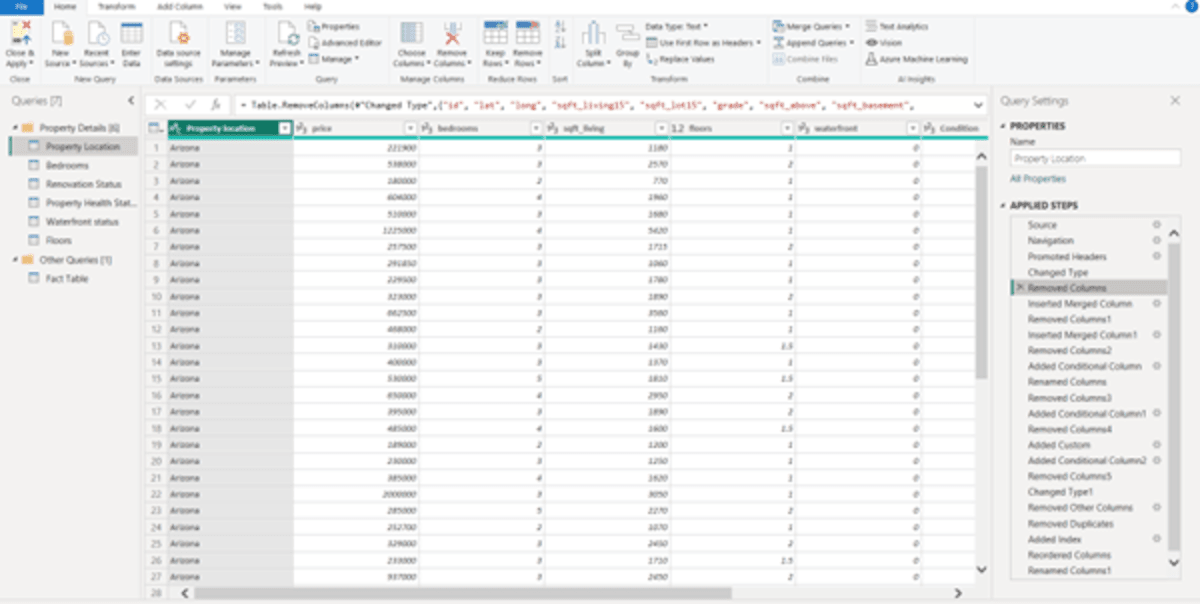Click the query Name input field

click(1095, 159)
